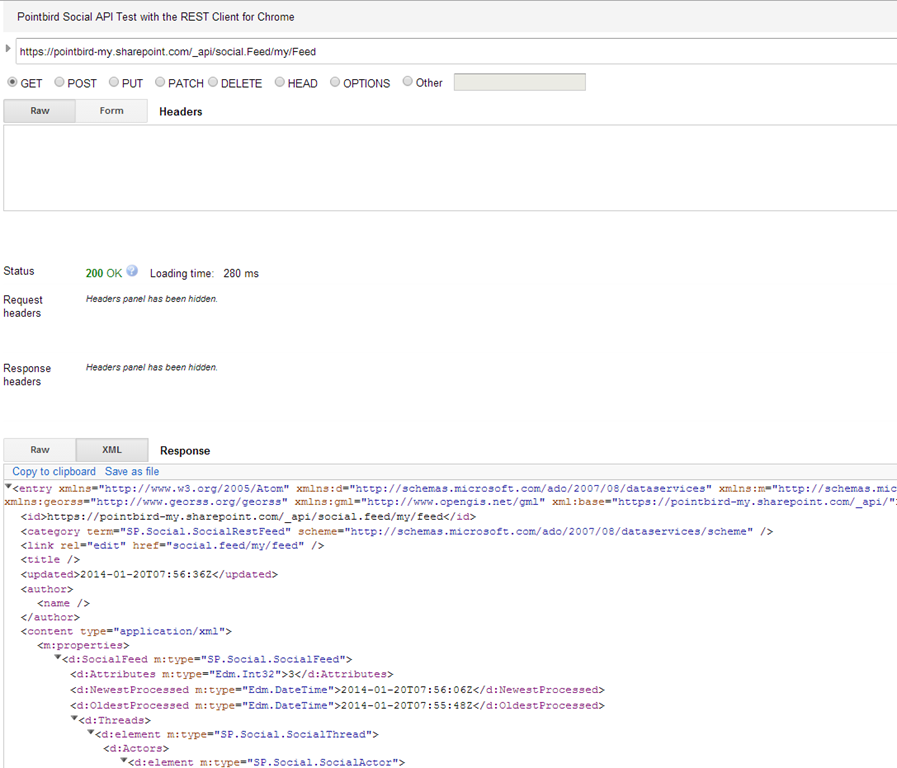Click the link rel="edit" XML line

coord(172,546)
